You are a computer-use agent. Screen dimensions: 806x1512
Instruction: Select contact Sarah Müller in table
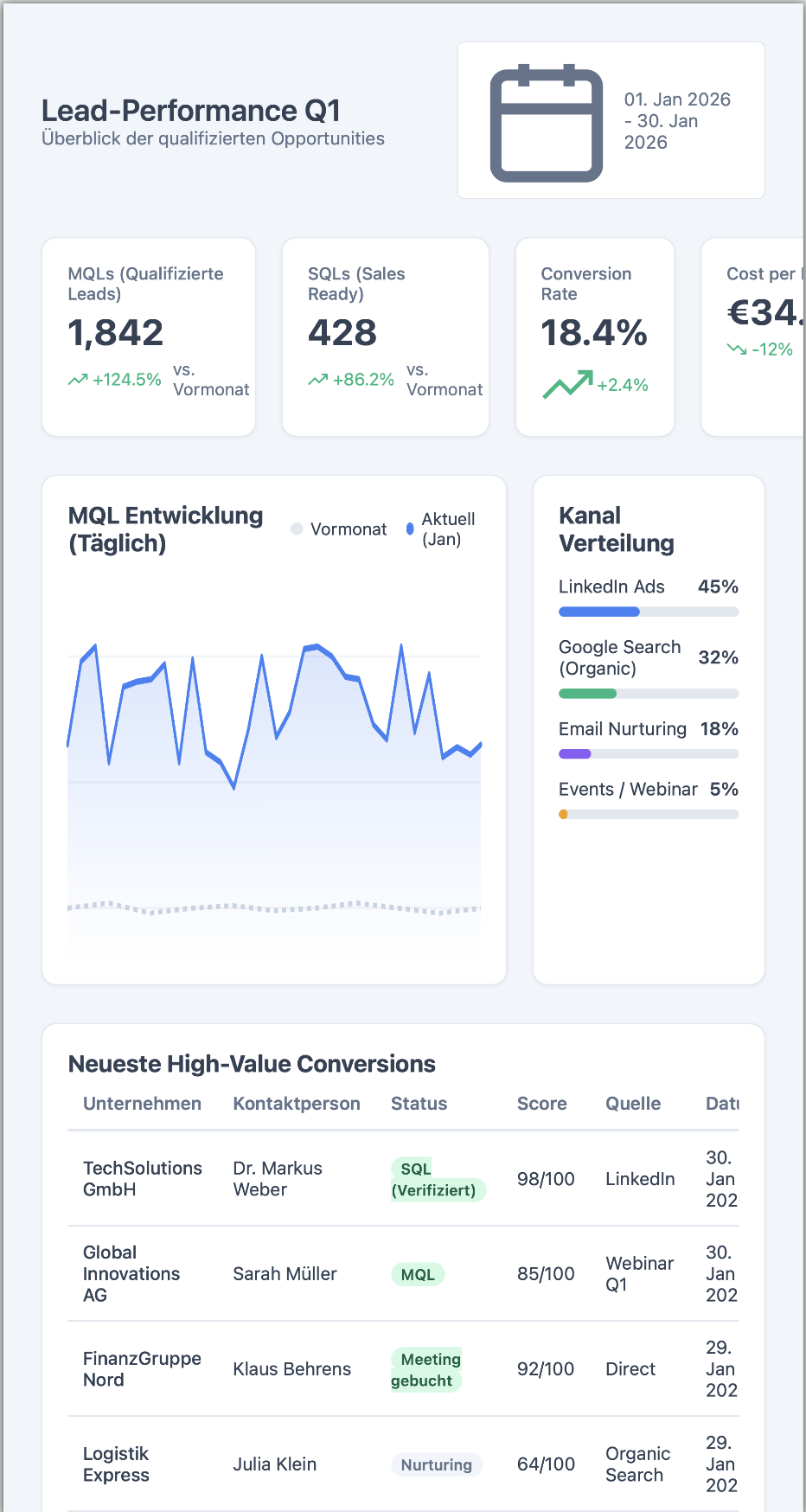[x=285, y=1274]
